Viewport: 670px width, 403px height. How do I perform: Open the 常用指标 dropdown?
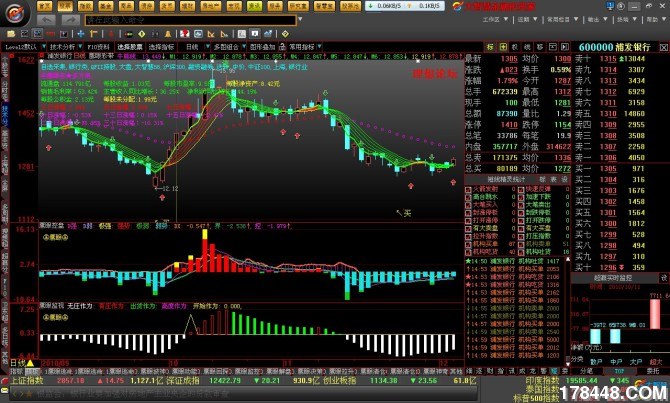pos(320,47)
